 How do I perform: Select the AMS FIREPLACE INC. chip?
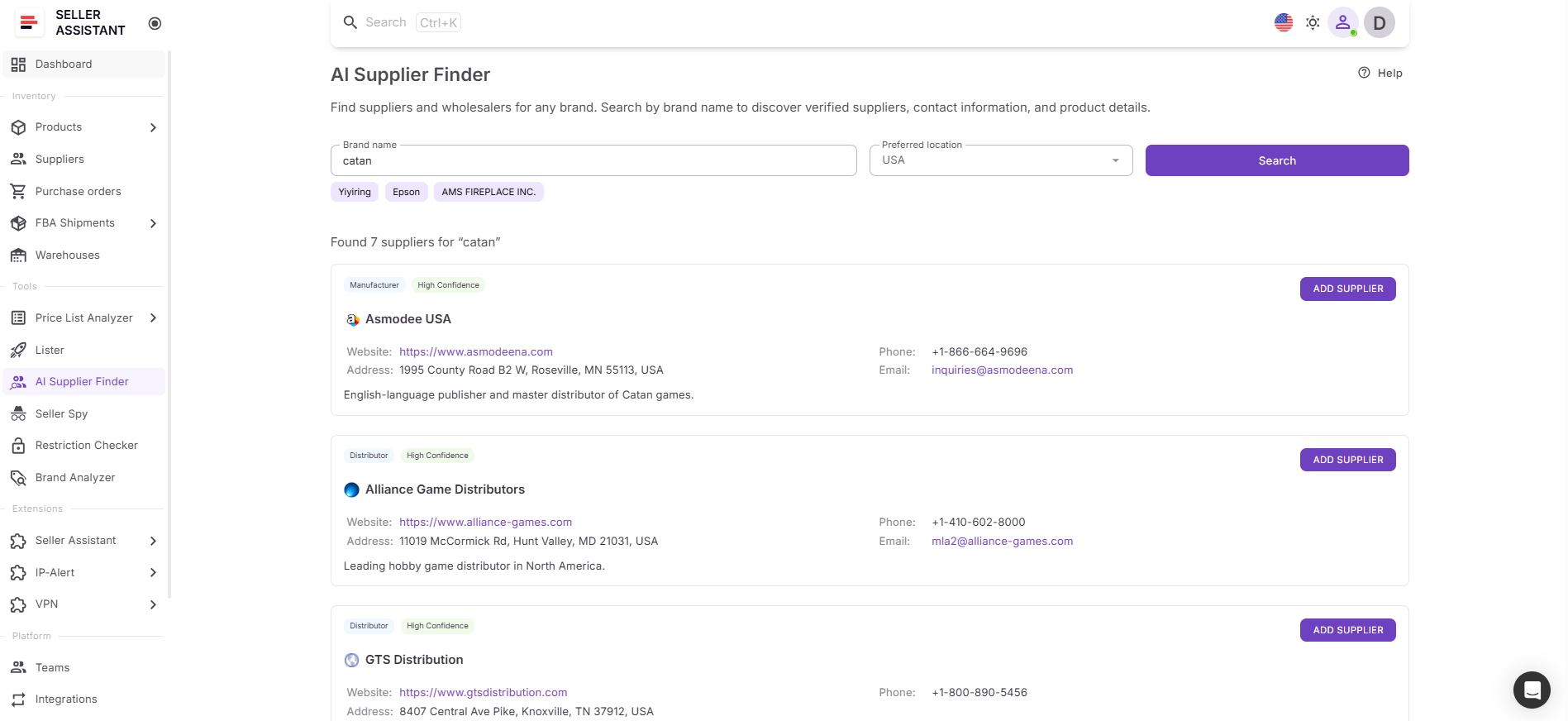[x=489, y=192]
